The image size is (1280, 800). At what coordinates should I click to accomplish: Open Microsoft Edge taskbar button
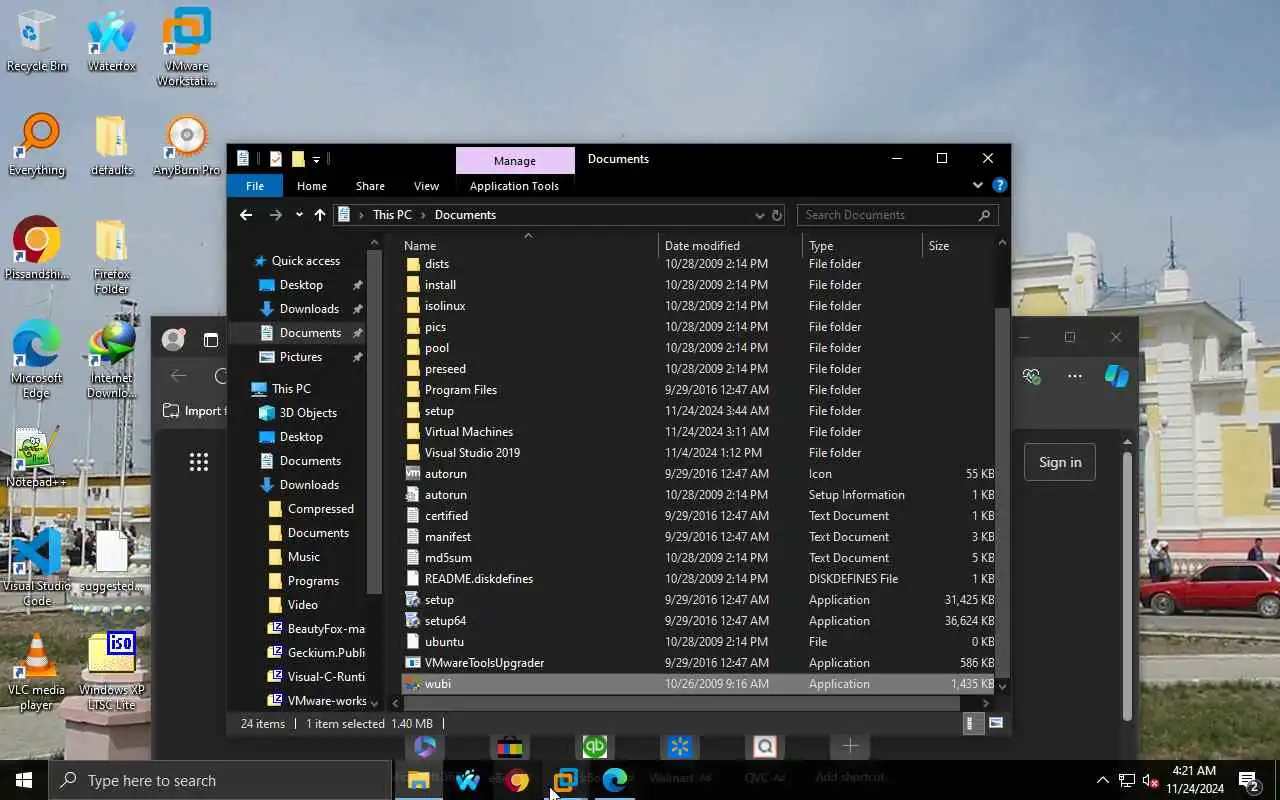click(615, 780)
